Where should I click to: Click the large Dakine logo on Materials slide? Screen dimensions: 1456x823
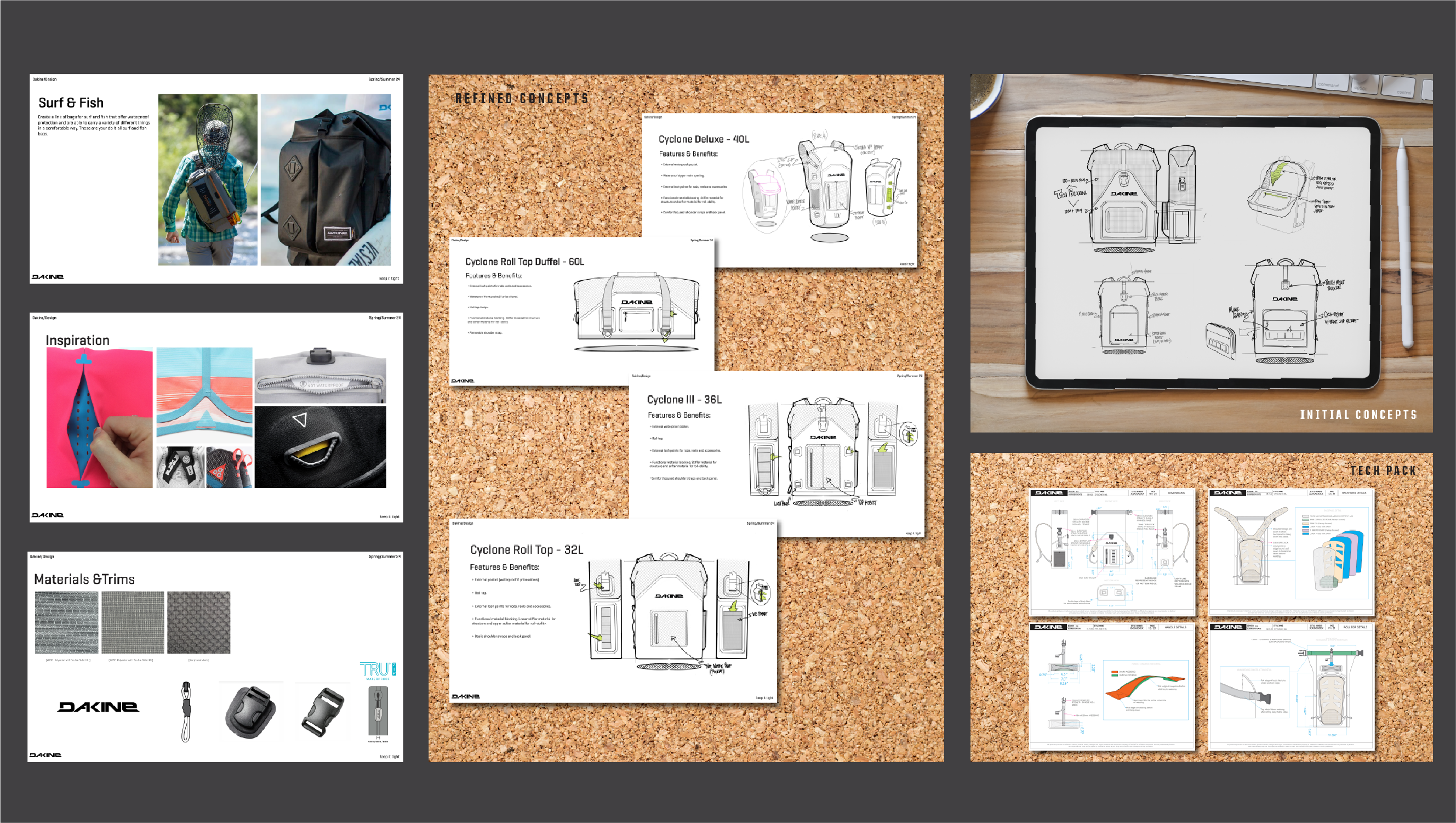pos(98,707)
